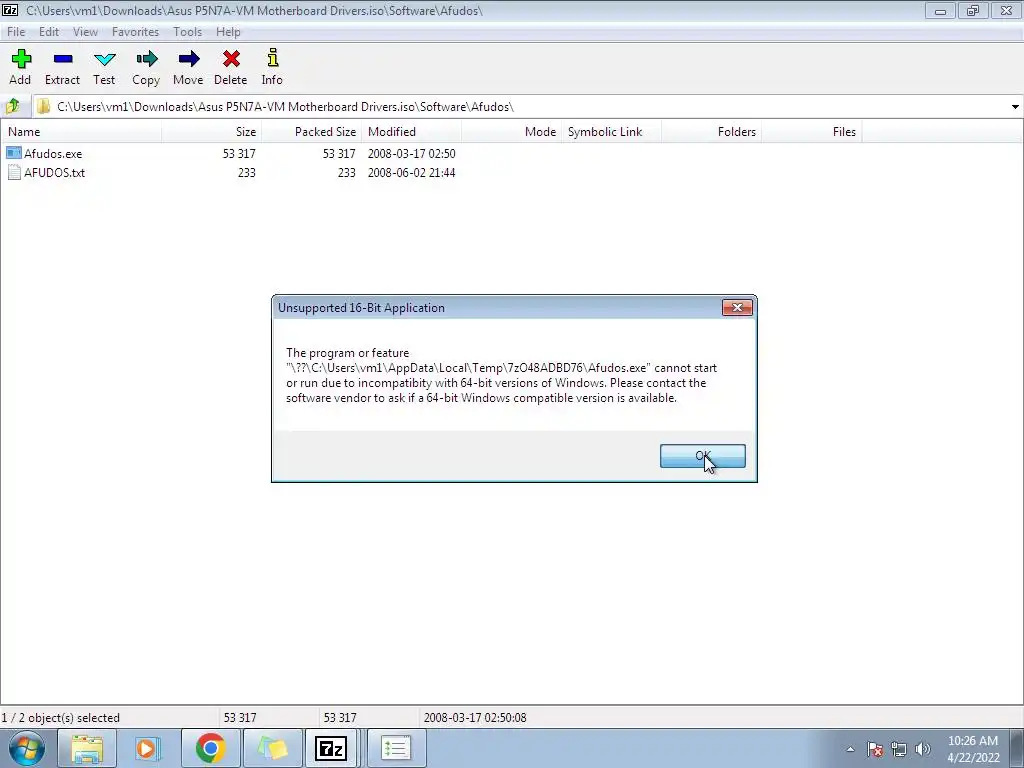Click status bar timestamp 2008-03-17 02:50:08
This screenshot has height=768, width=1024.
coord(475,717)
